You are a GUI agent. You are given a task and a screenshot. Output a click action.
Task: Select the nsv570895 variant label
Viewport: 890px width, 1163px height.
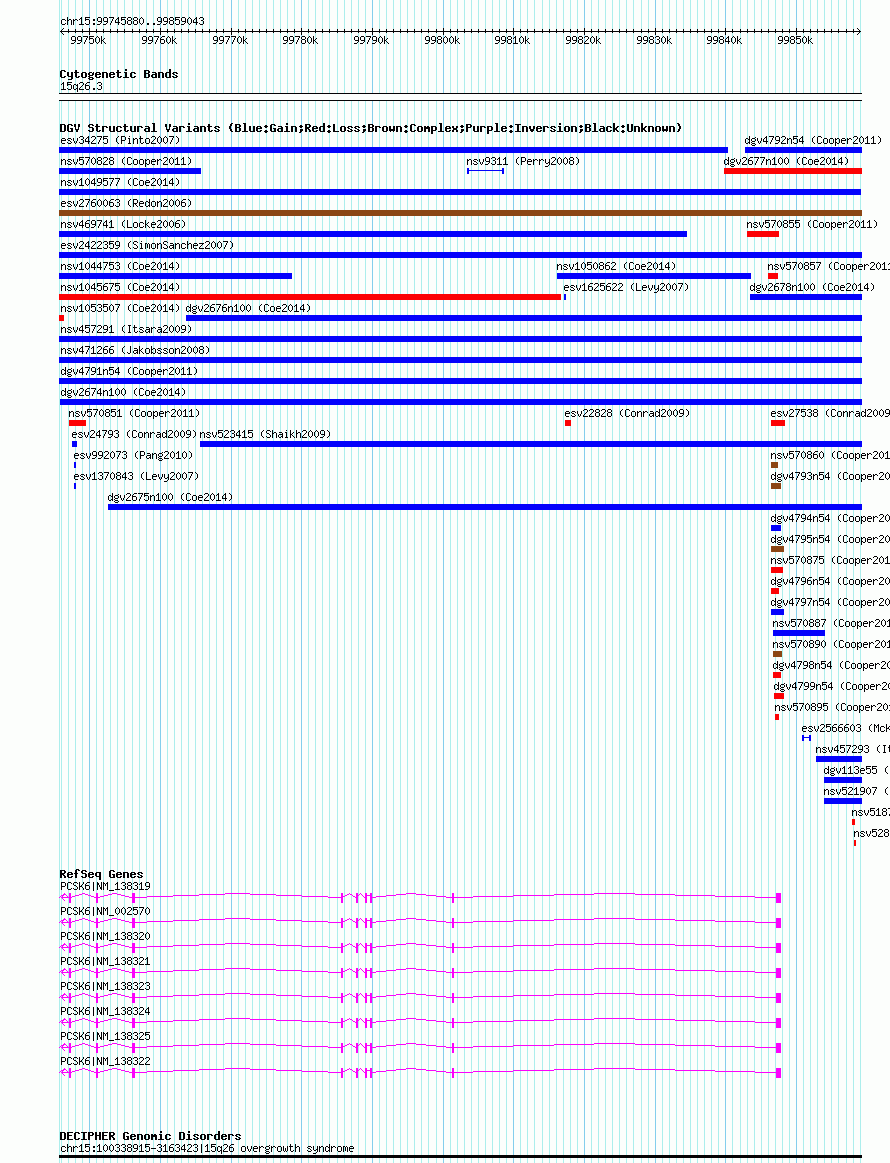832,708
